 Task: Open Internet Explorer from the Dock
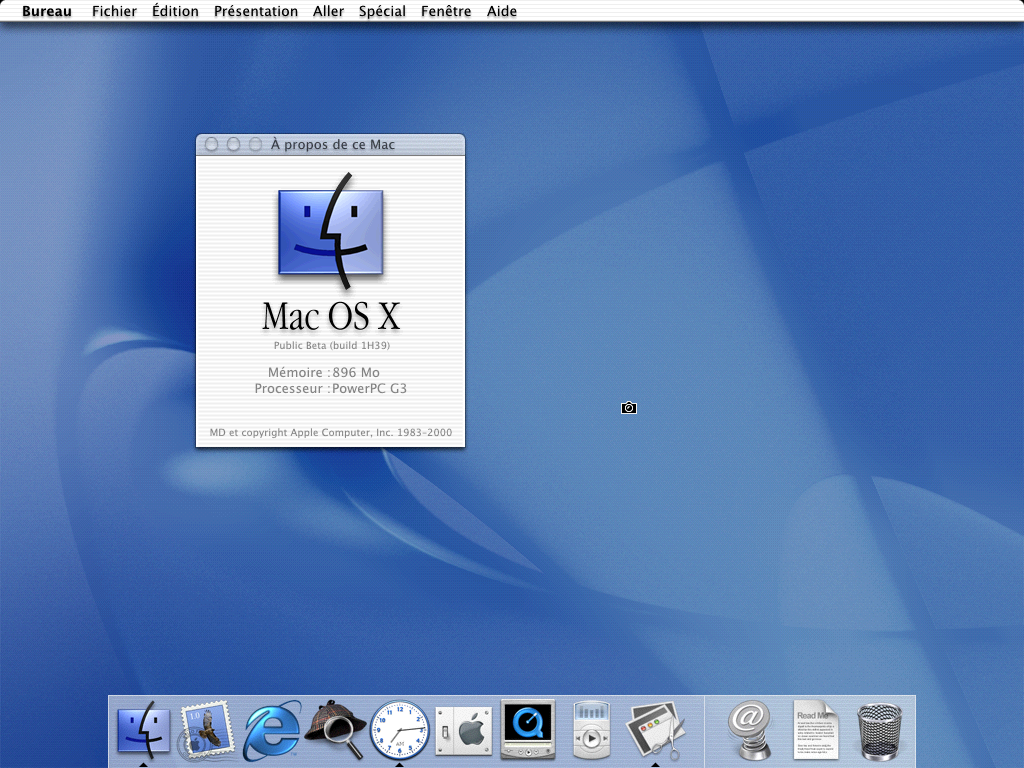272,730
